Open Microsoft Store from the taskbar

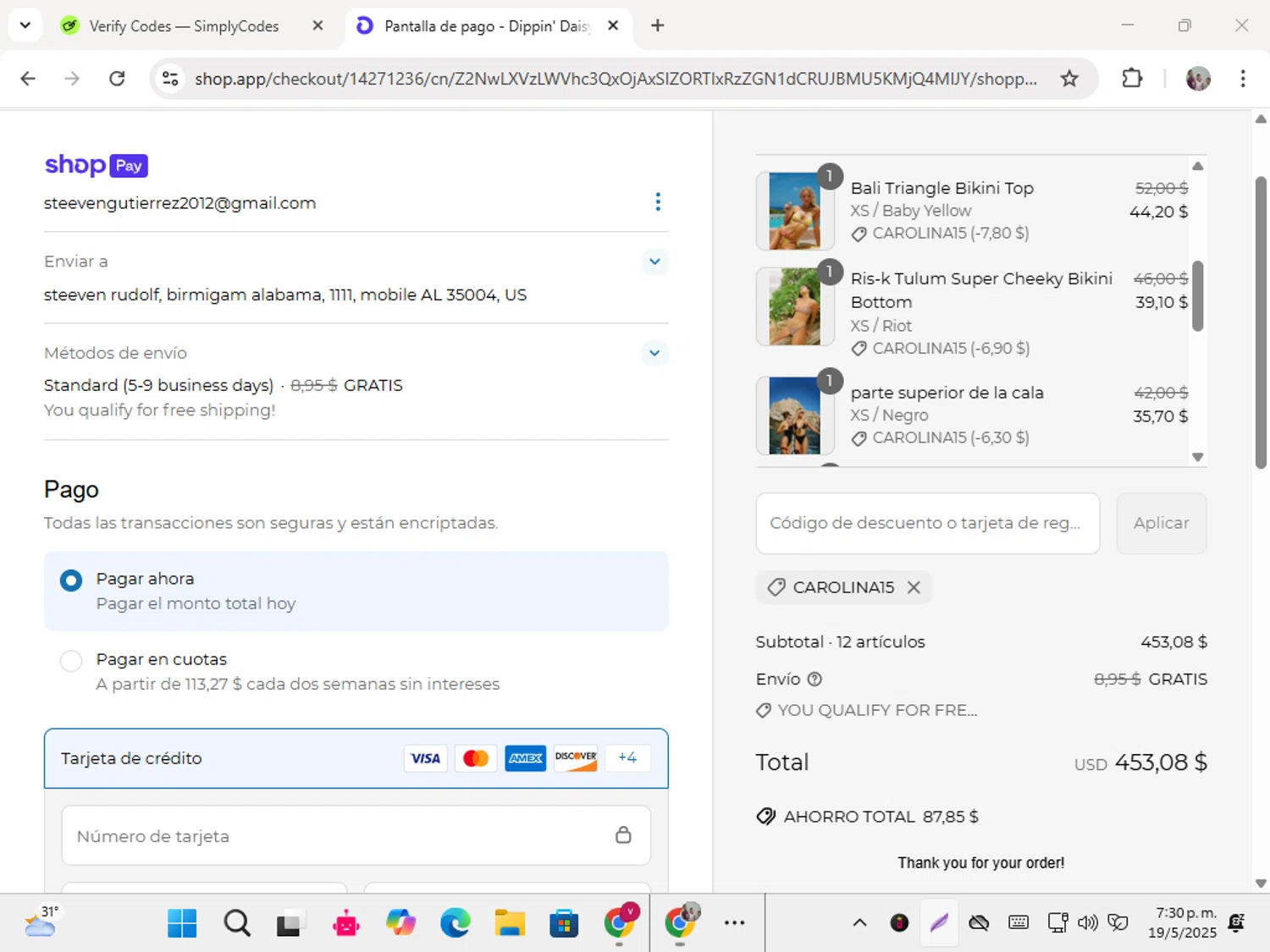[564, 923]
